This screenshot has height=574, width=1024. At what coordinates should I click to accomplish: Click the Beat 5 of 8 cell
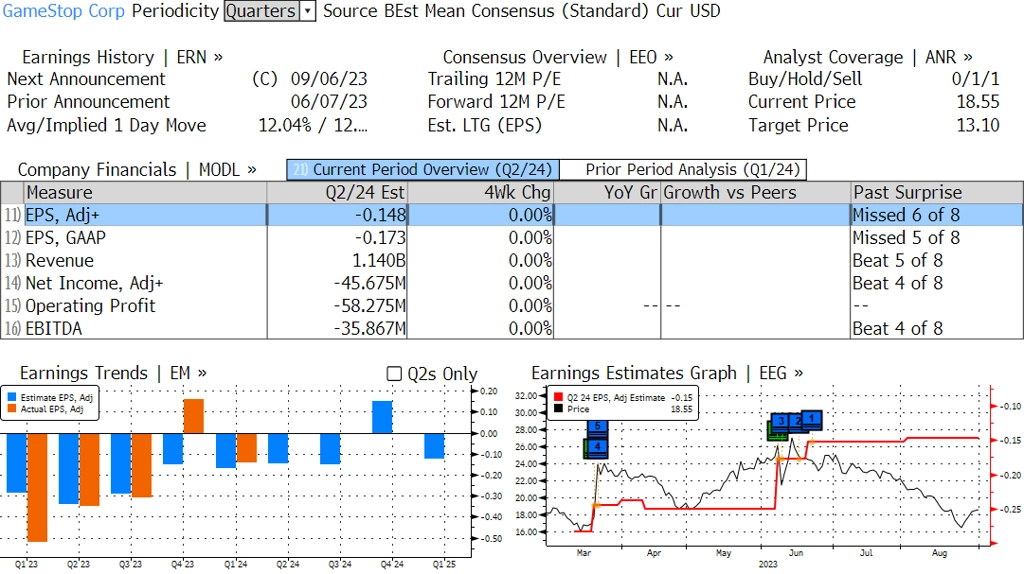click(897, 261)
